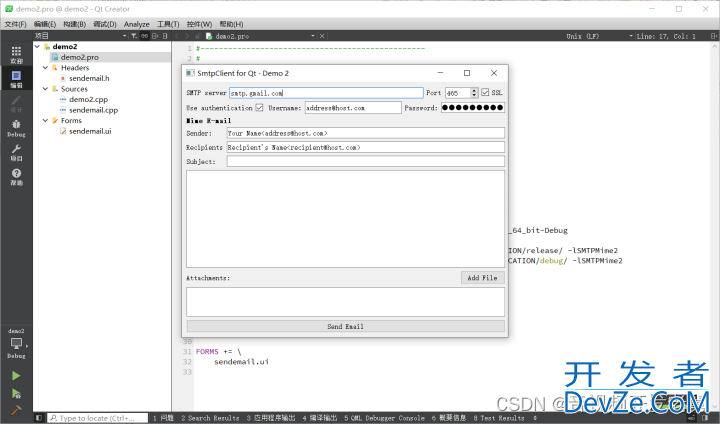Open the Welcome mode grid icon
This screenshot has width=720, height=424.
click(x=16, y=54)
